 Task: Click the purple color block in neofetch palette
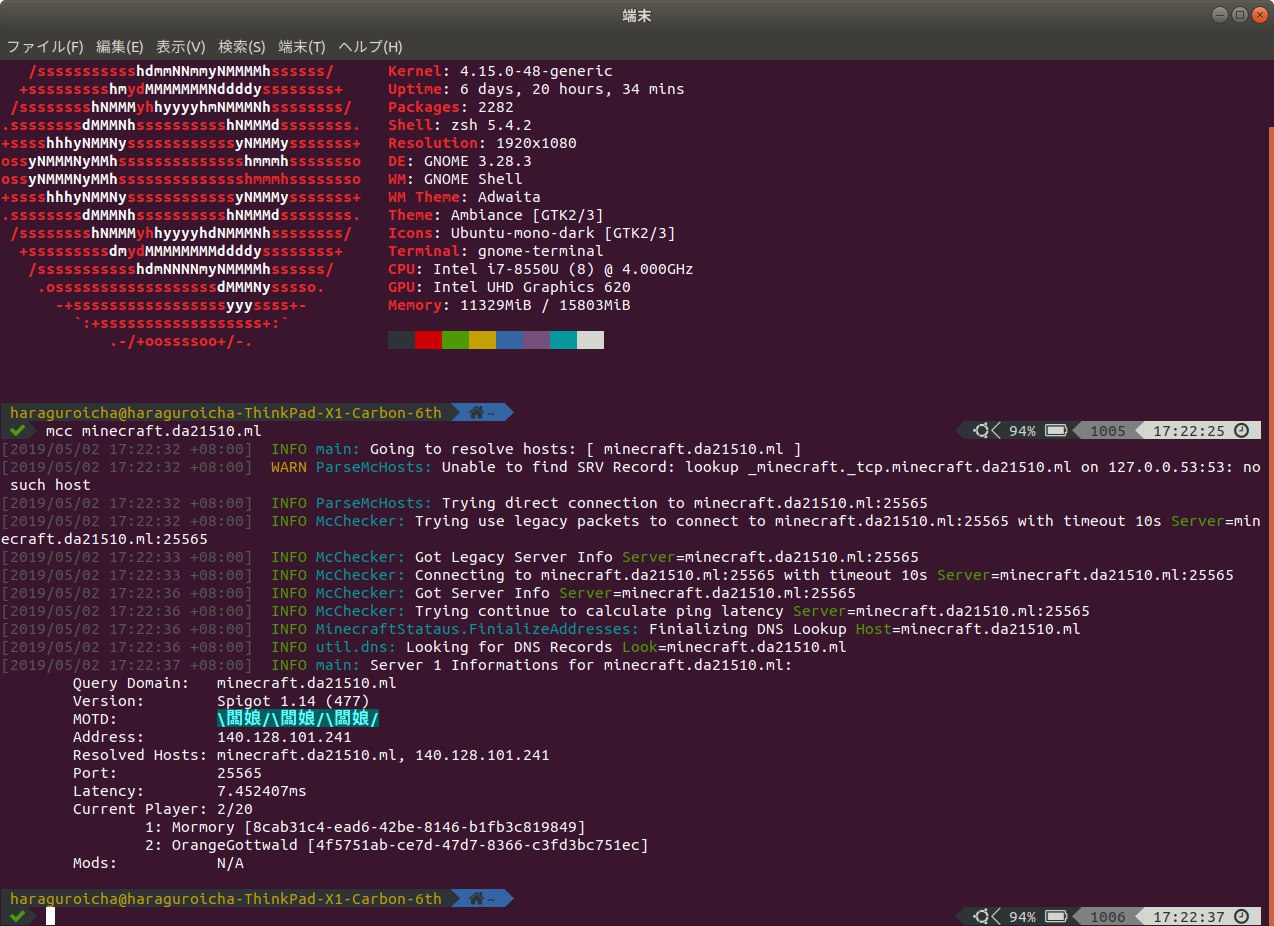(x=536, y=340)
